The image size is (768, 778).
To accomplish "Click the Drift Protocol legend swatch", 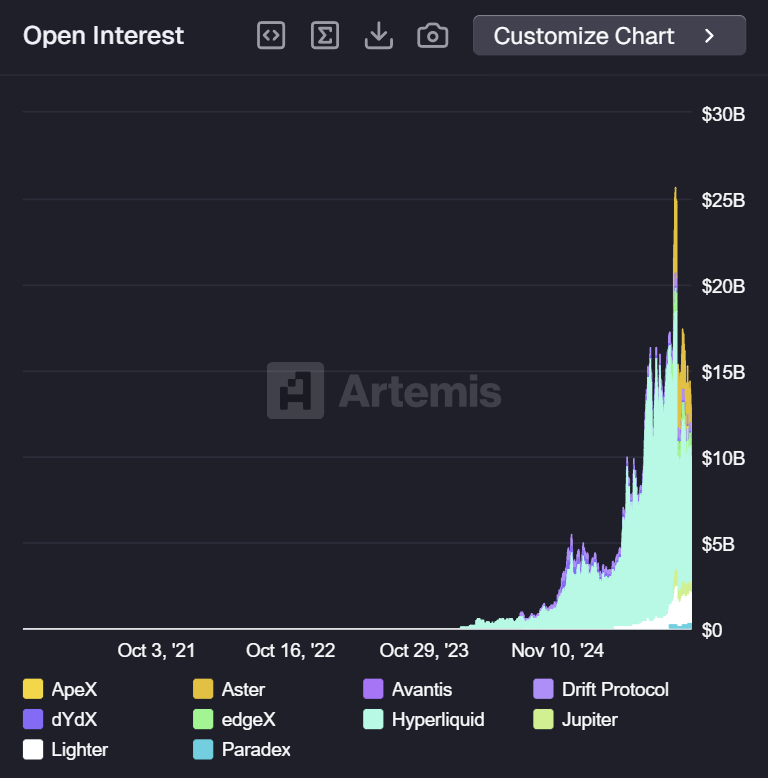I will 544,689.
